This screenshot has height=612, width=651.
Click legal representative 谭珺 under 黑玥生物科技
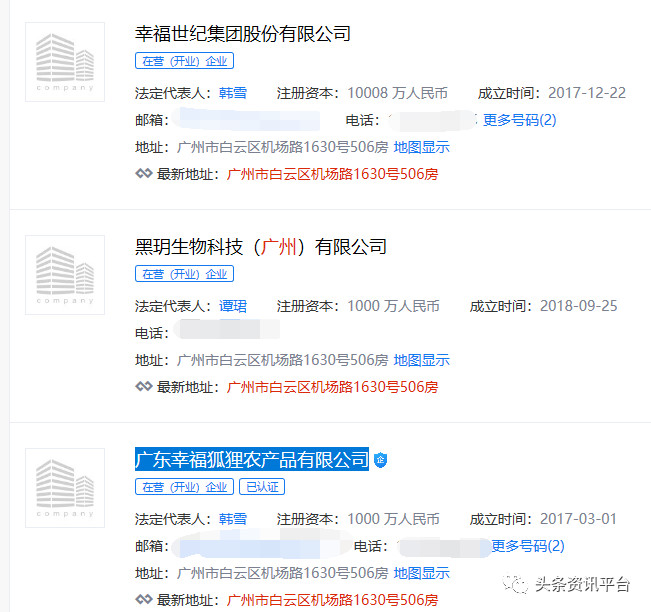point(233,306)
